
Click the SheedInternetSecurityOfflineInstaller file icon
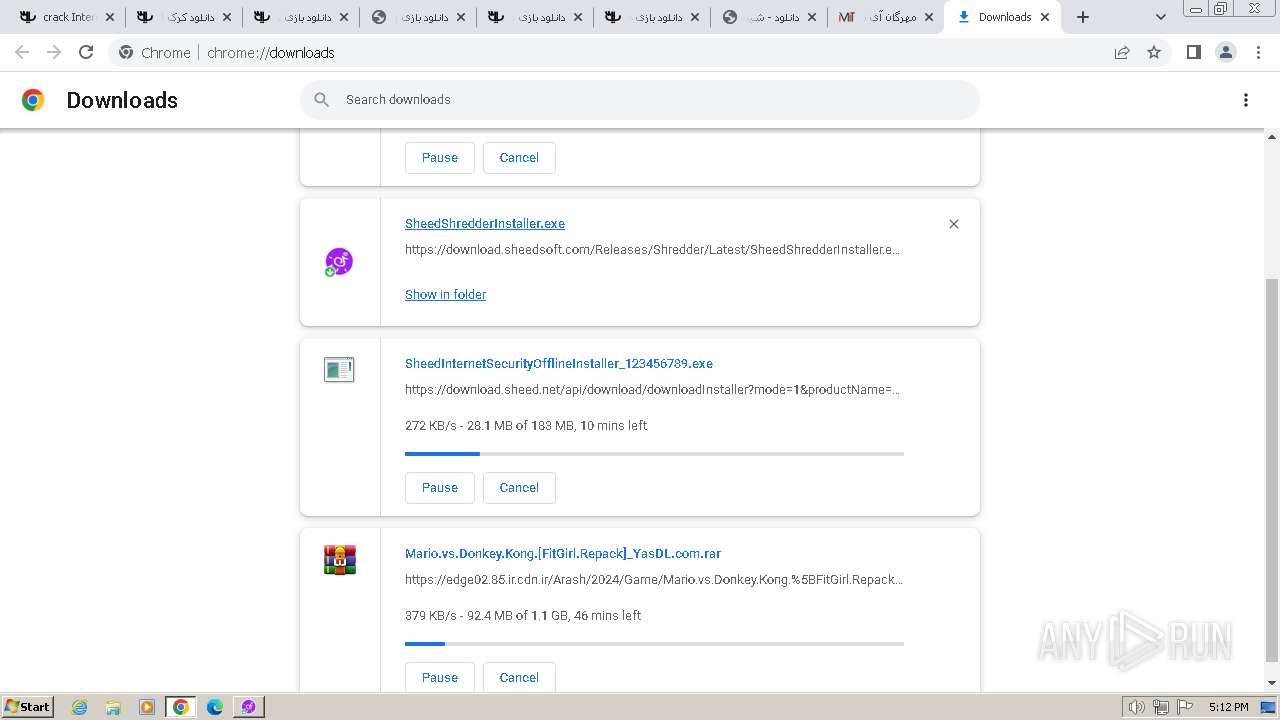click(x=339, y=370)
